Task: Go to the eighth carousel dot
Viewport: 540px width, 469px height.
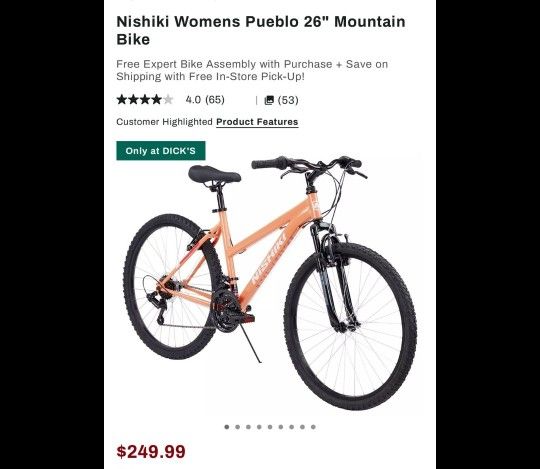Action: [x=302, y=427]
